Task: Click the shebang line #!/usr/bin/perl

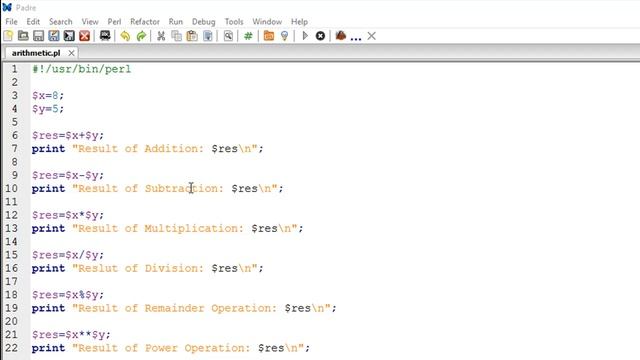Action: (82, 69)
